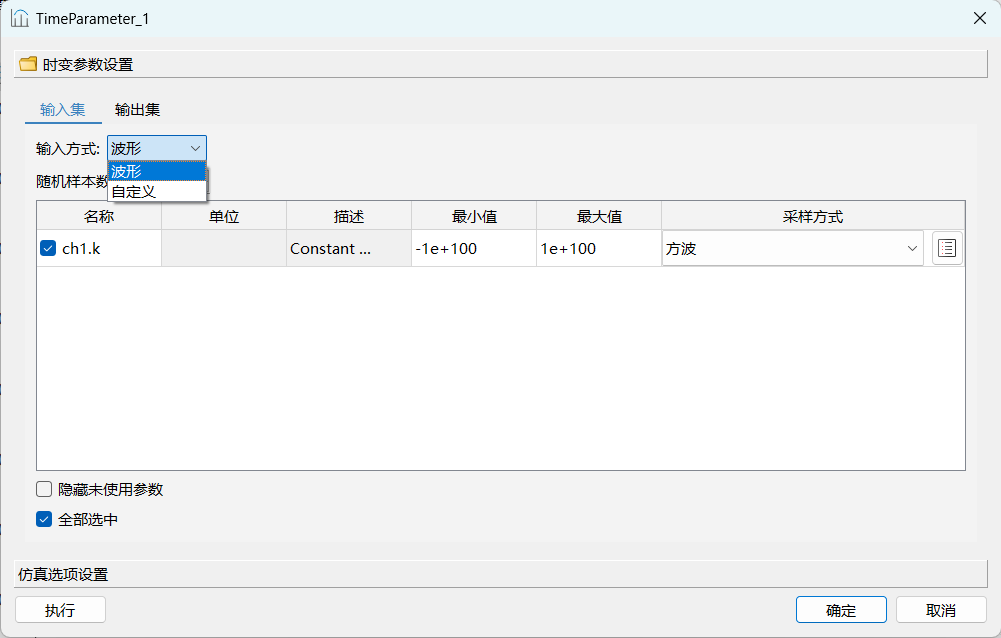Click the 最大值 column header
This screenshot has width=1001, height=638.
599,216
